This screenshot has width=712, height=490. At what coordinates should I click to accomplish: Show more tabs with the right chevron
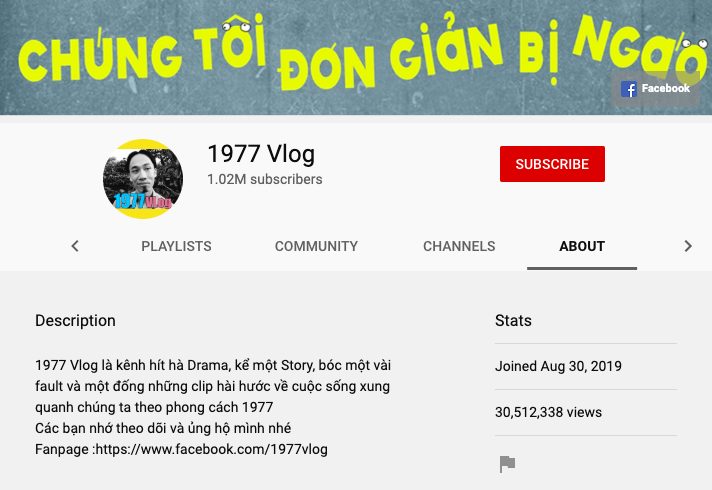(688, 246)
